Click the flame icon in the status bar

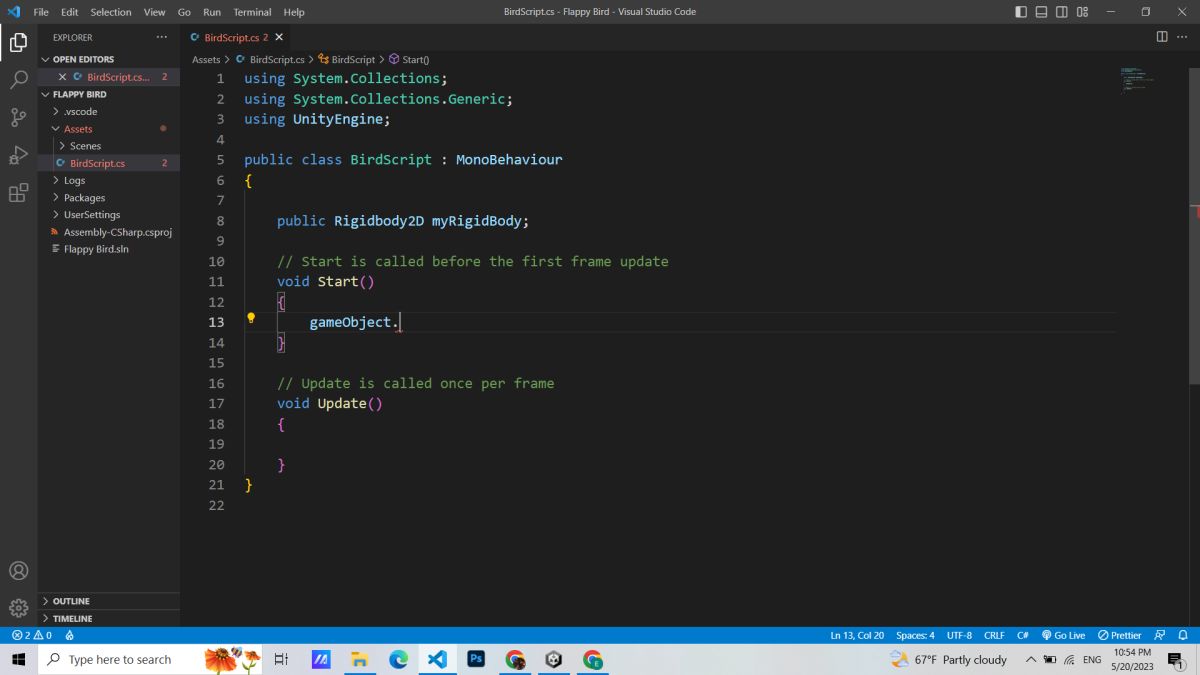tap(70, 635)
